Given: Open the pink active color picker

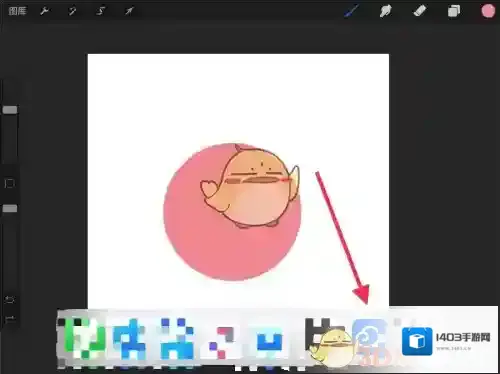Looking at the screenshot, I should (x=488, y=11).
